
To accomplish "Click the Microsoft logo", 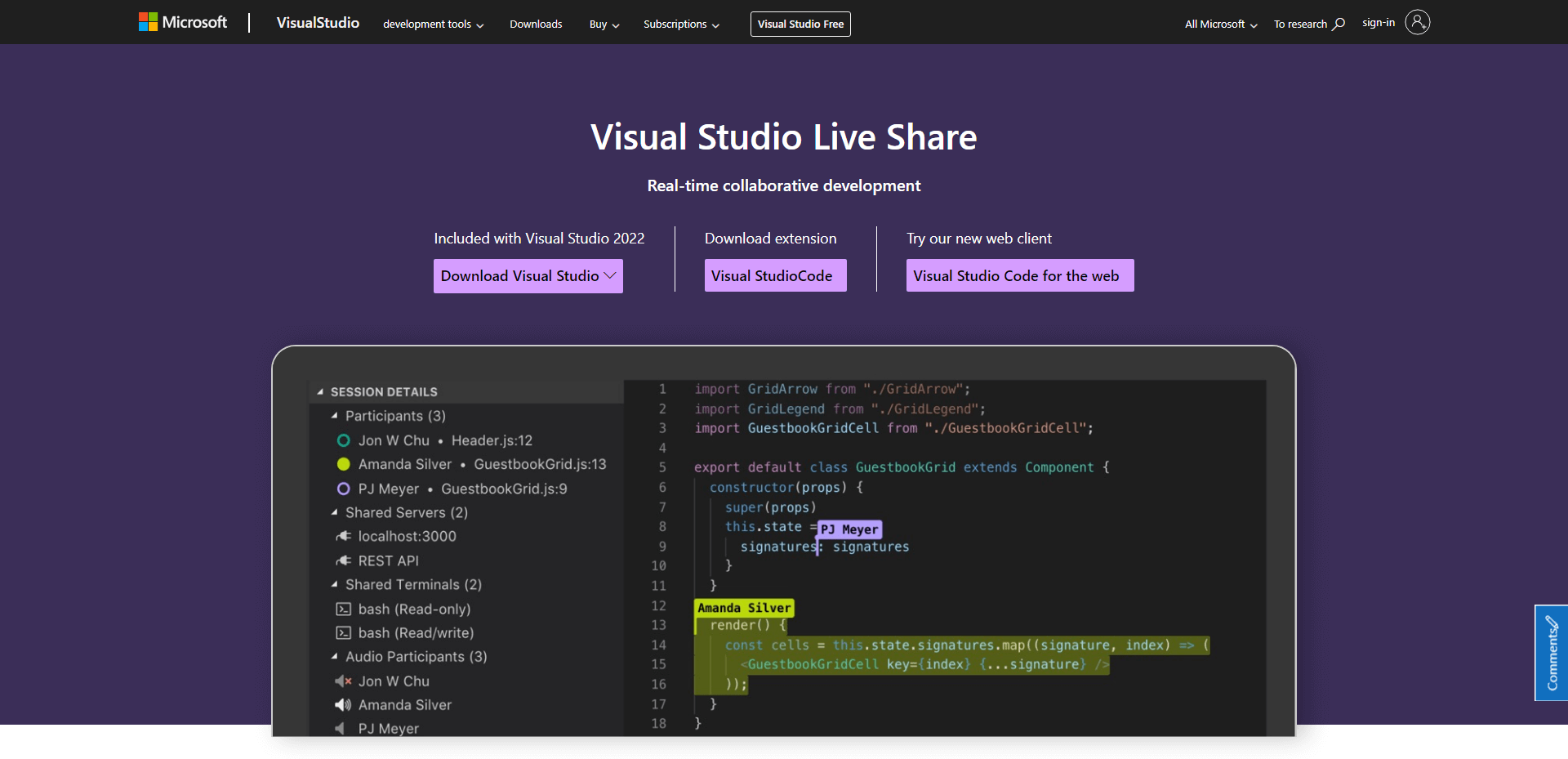I will pos(183,22).
